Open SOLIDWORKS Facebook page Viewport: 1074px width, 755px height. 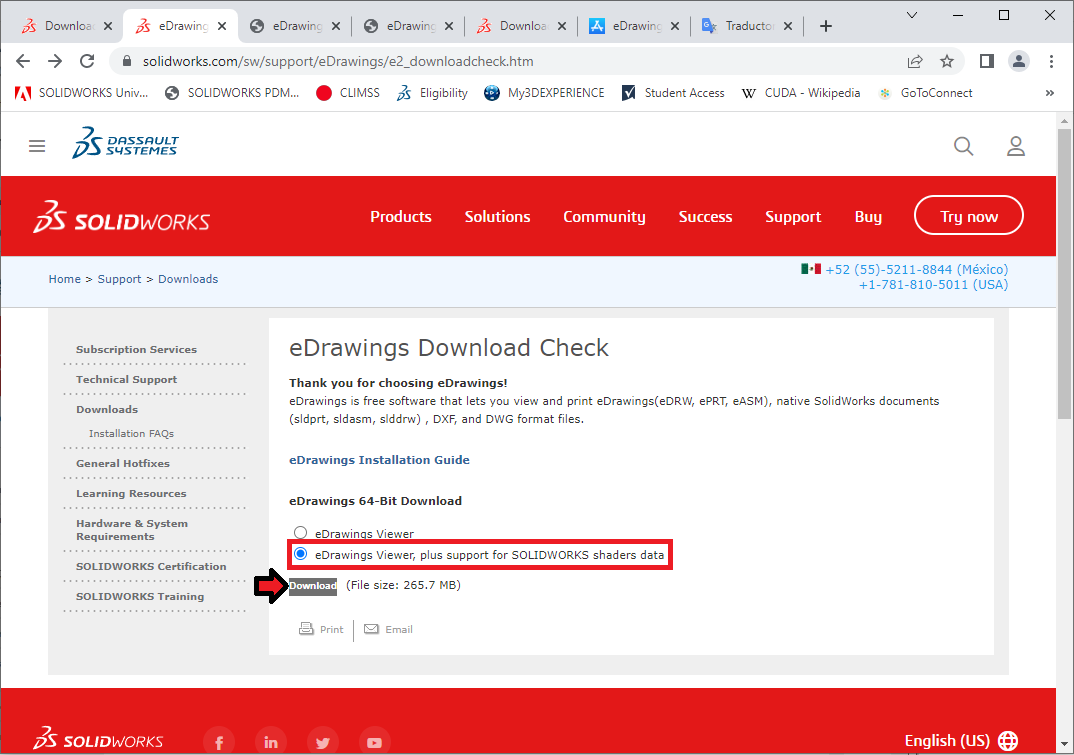click(x=219, y=742)
